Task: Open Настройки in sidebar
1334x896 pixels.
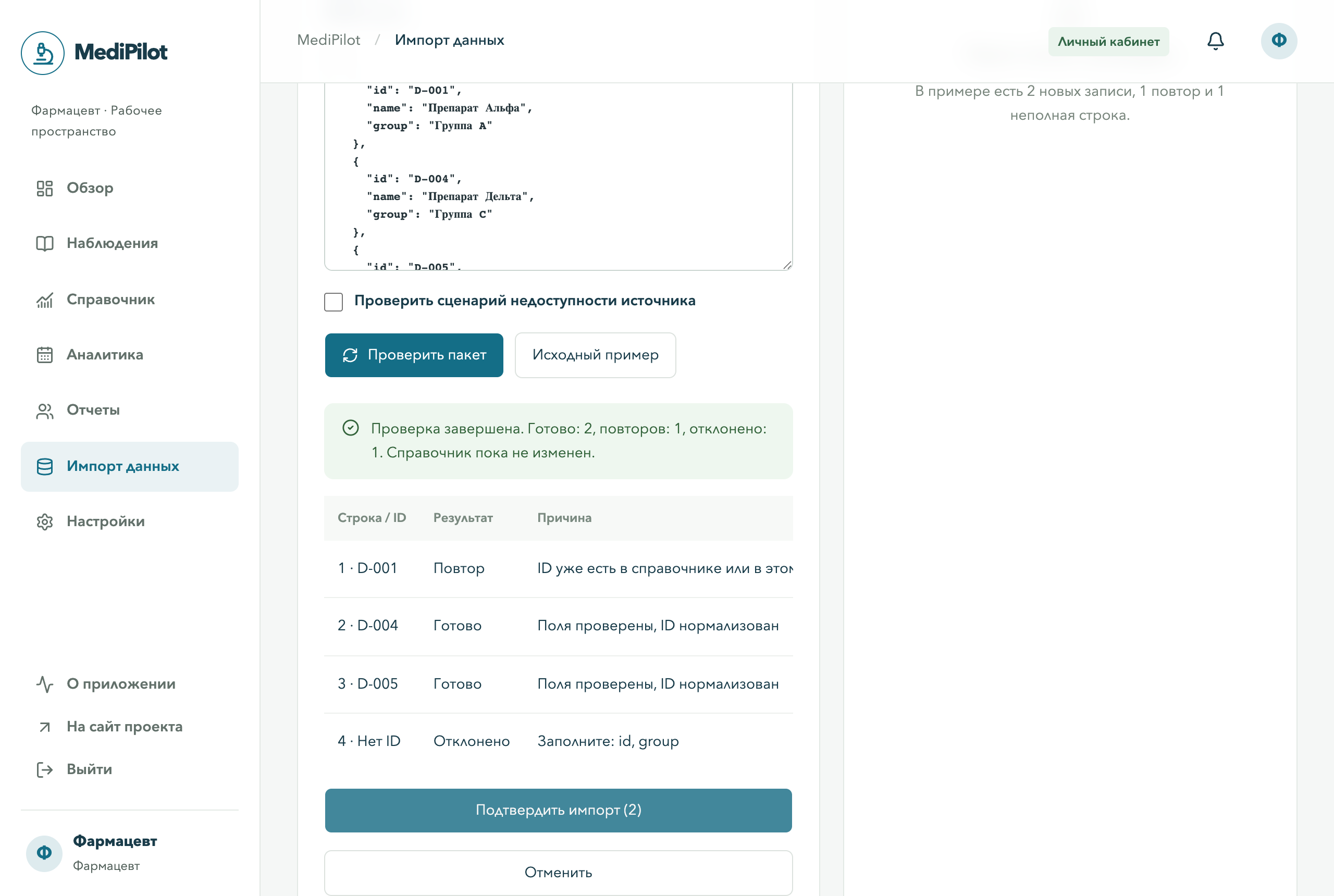Action: point(130,522)
